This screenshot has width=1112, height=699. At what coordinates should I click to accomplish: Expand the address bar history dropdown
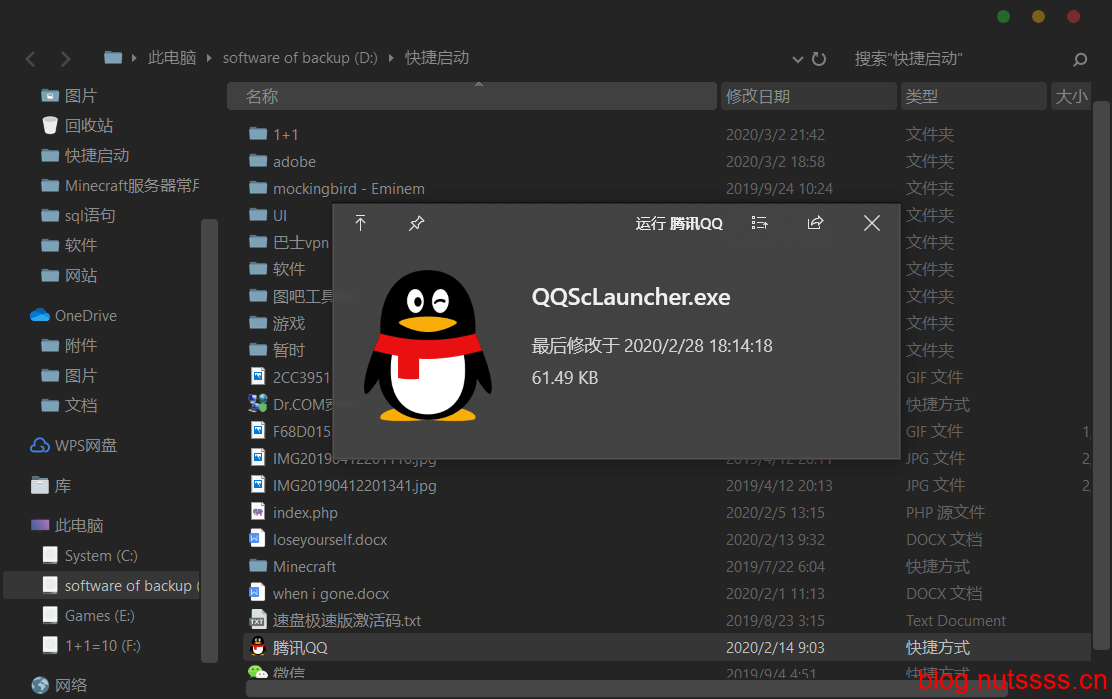pyautogui.click(x=797, y=59)
